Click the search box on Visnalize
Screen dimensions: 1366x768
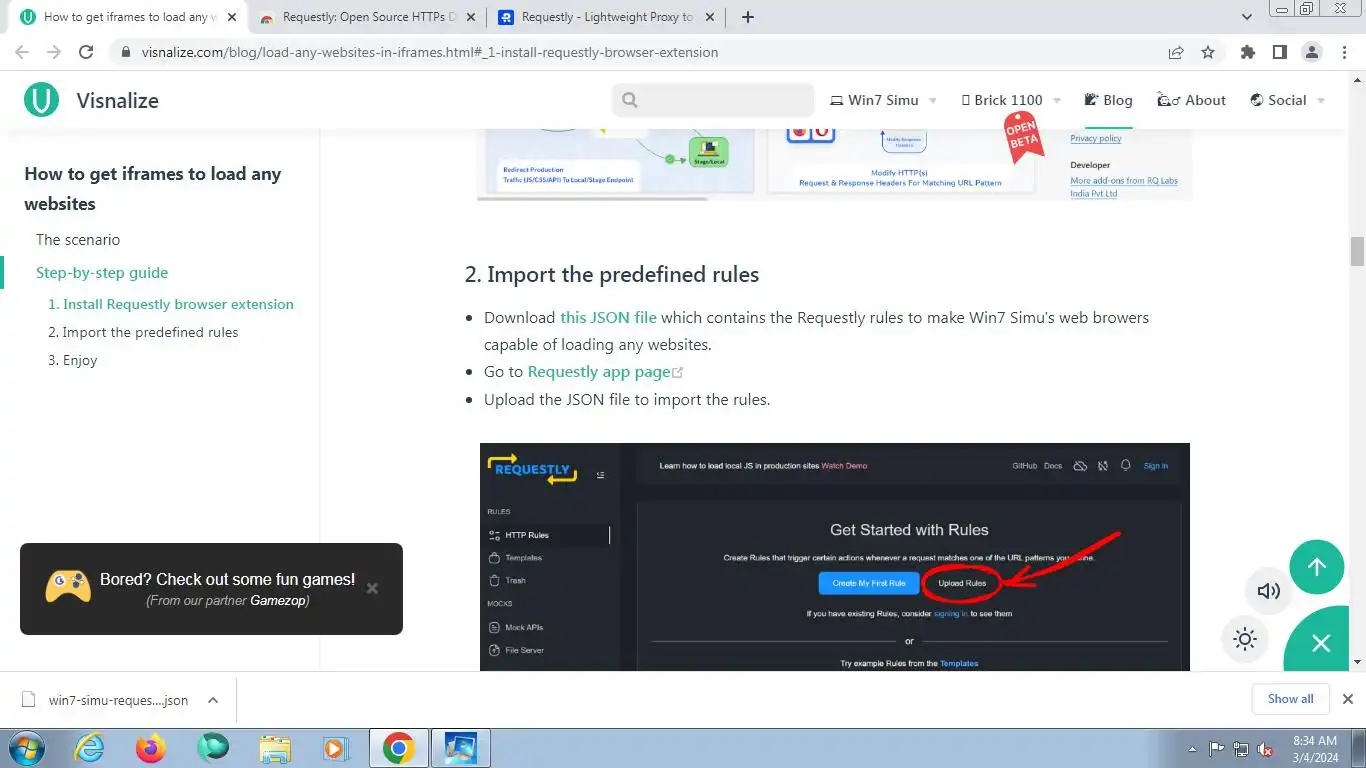[713, 100]
